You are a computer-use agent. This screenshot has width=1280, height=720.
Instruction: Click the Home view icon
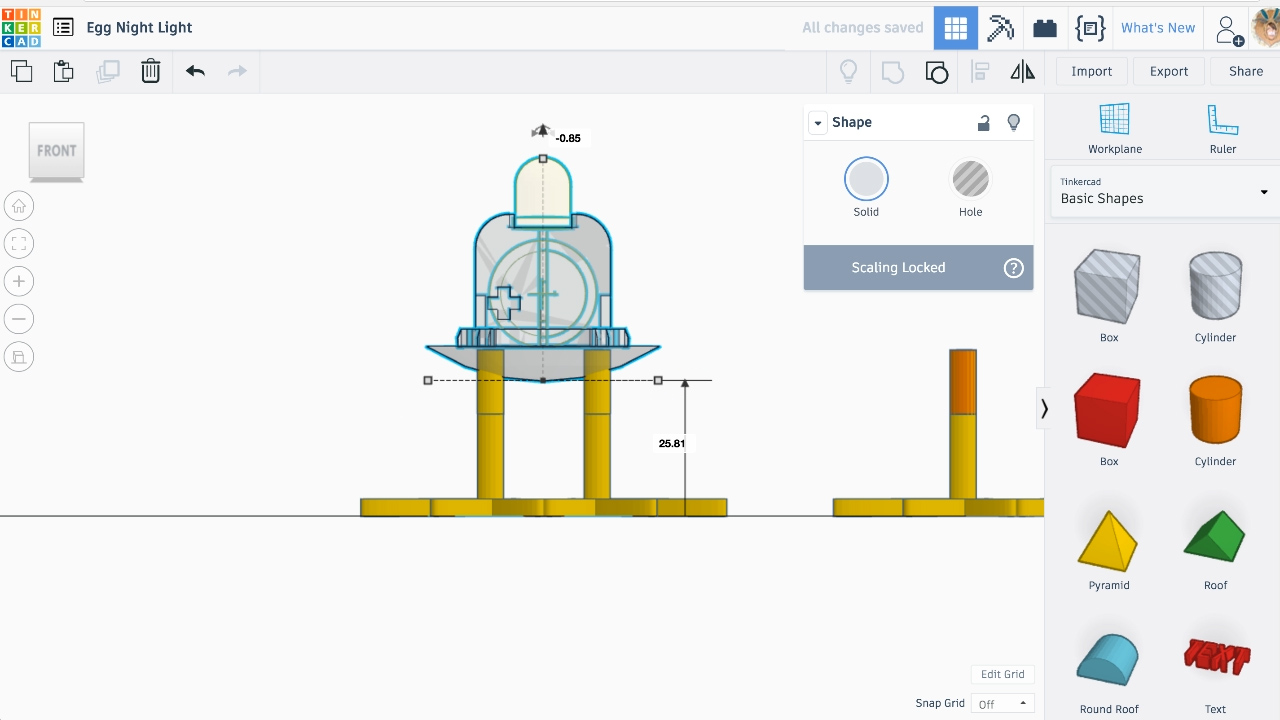(19, 206)
